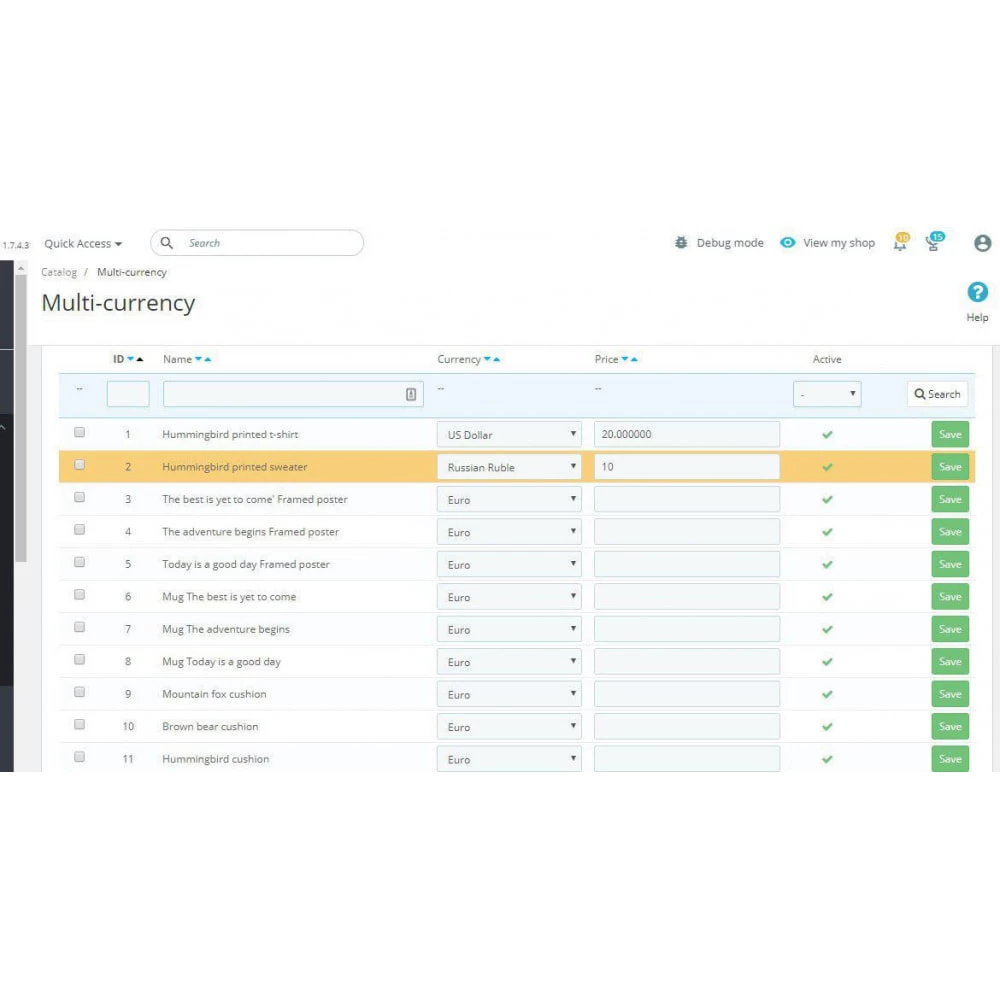Screen dimensions: 1000x1000
Task: Toggle active checkmark for Hummingbird printed t-shirt
Action: pyautogui.click(x=827, y=434)
